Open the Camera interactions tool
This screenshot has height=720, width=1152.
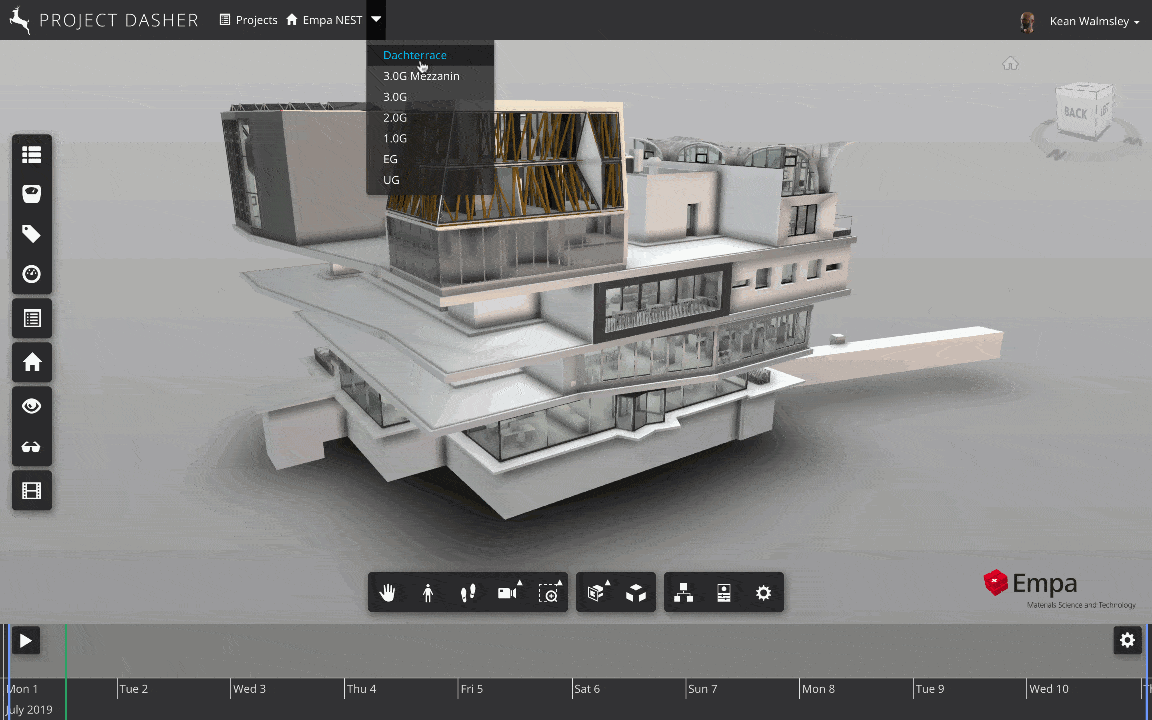point(508,592)
